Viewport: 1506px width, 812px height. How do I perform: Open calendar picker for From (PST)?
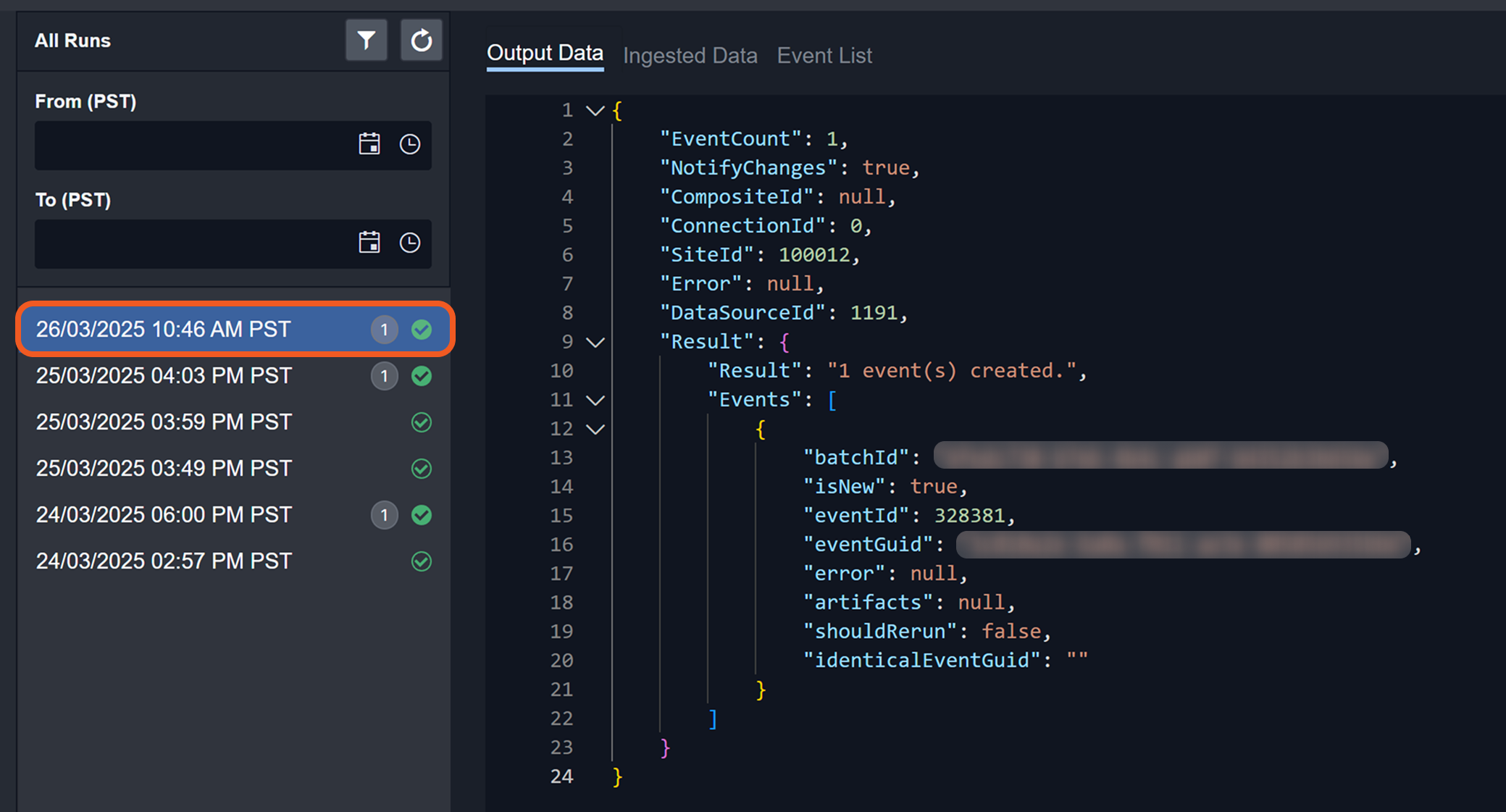369,144
